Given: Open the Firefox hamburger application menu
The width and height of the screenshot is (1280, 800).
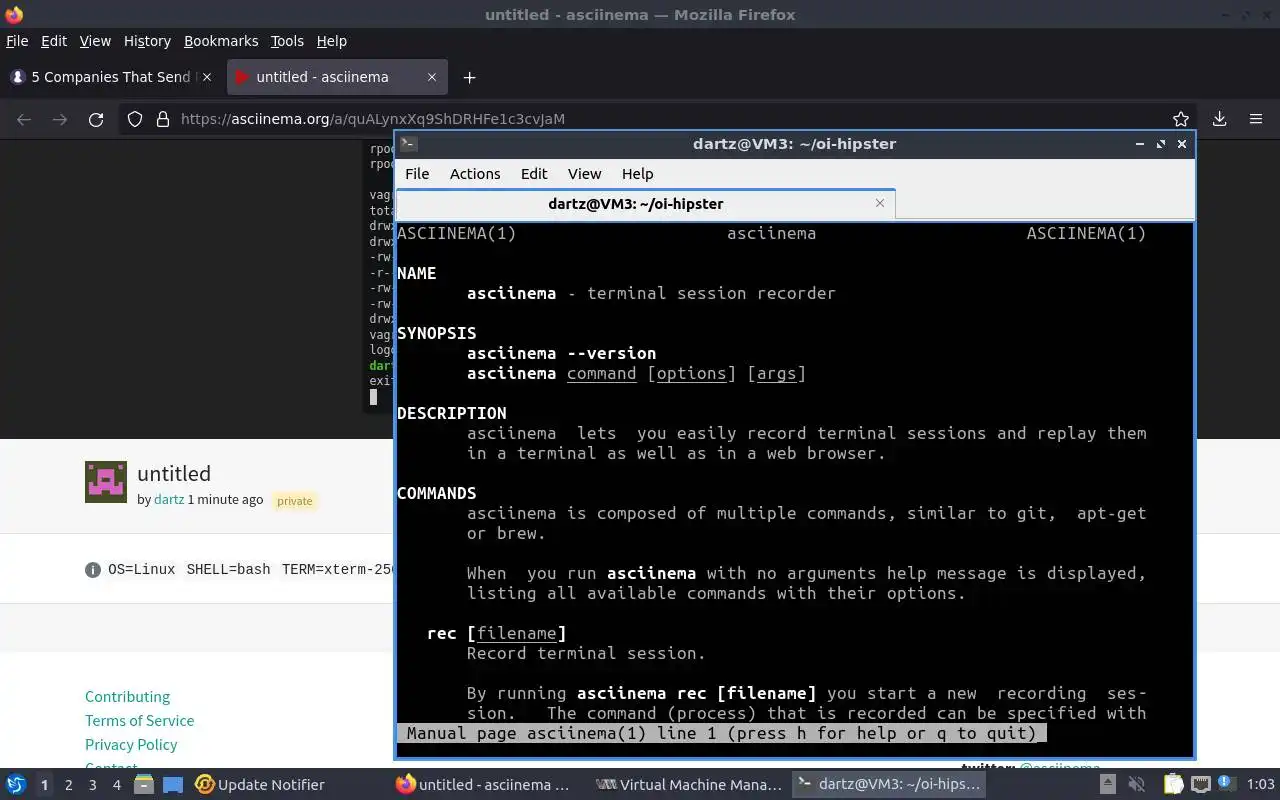Looking at the screenshot, I should click(x=1256, y=119).
